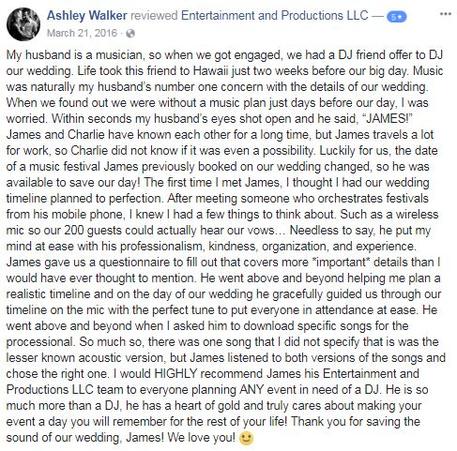Open Ashley Walker's profile name link
Screen dimensions: 457x451
87,16
